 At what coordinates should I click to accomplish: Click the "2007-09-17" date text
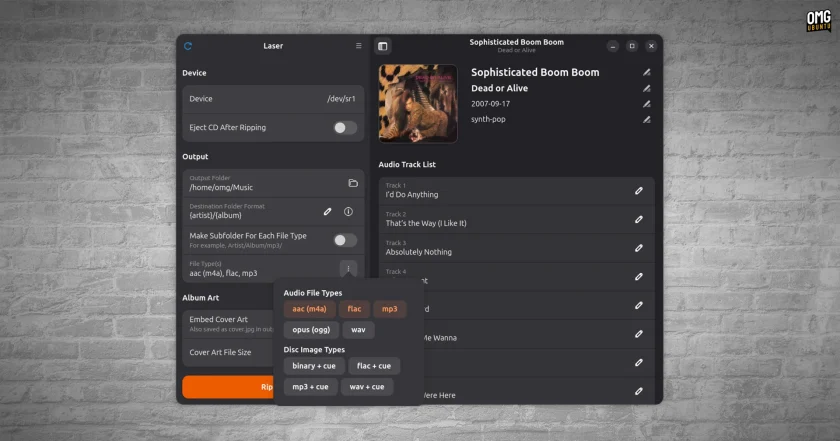[x=490, y=104]
